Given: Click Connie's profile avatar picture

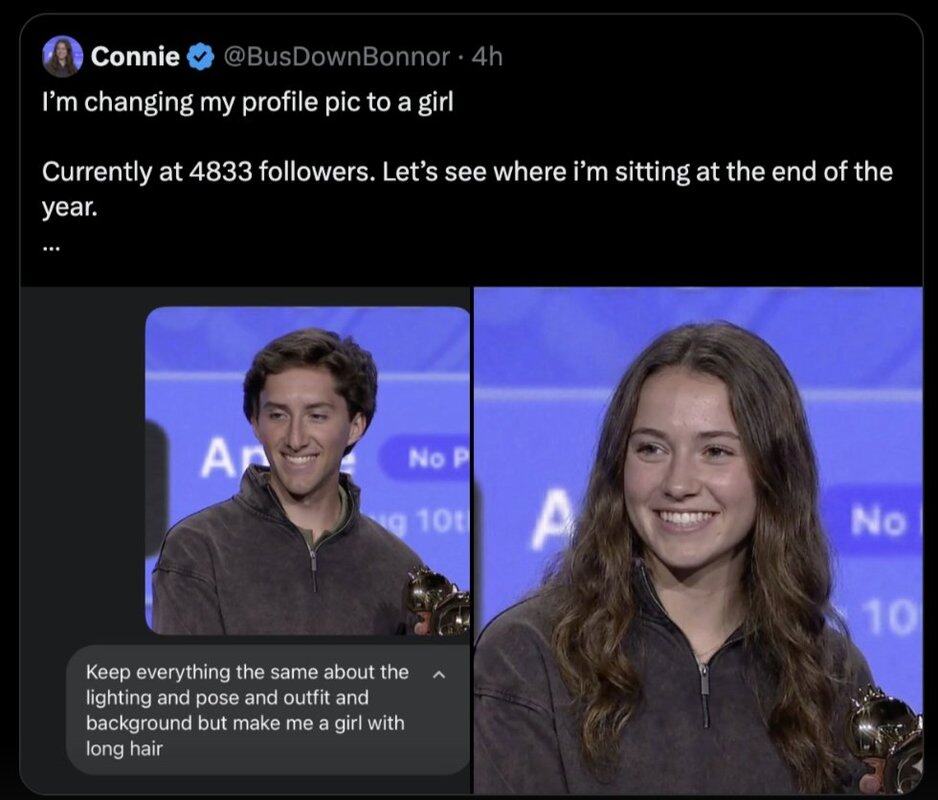Looking at the screenshot, I should (x=61, y=57).
